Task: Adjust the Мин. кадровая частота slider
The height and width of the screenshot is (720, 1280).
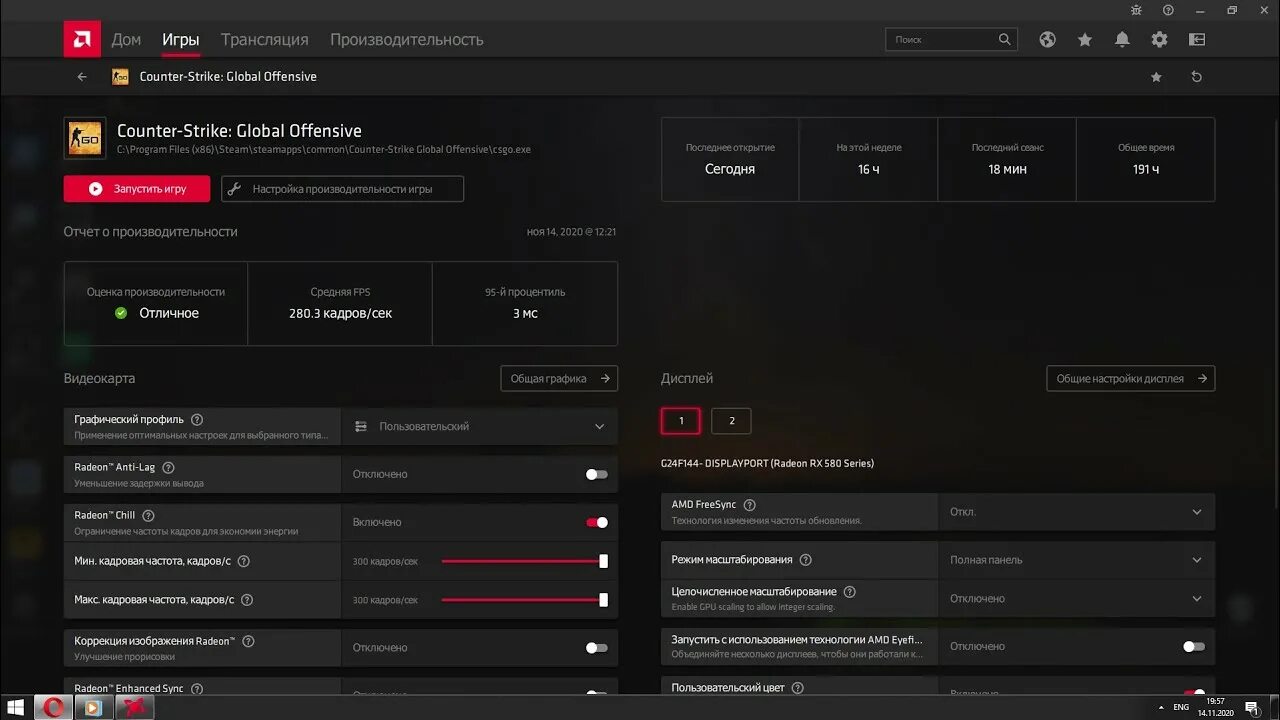Action: pos(524,561)
